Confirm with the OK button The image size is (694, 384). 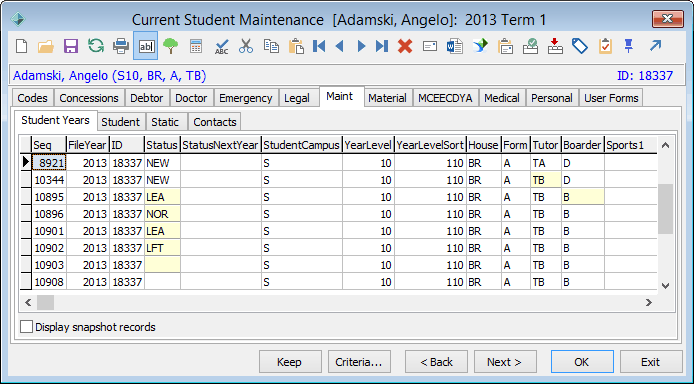coord(582,362)
